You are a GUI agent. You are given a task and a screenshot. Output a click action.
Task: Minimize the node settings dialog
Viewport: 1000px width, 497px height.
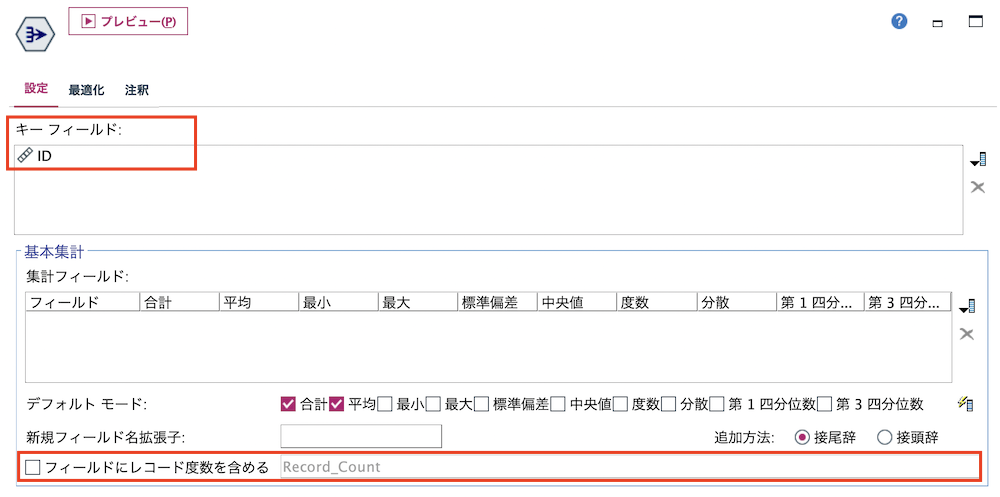point(938,23)
